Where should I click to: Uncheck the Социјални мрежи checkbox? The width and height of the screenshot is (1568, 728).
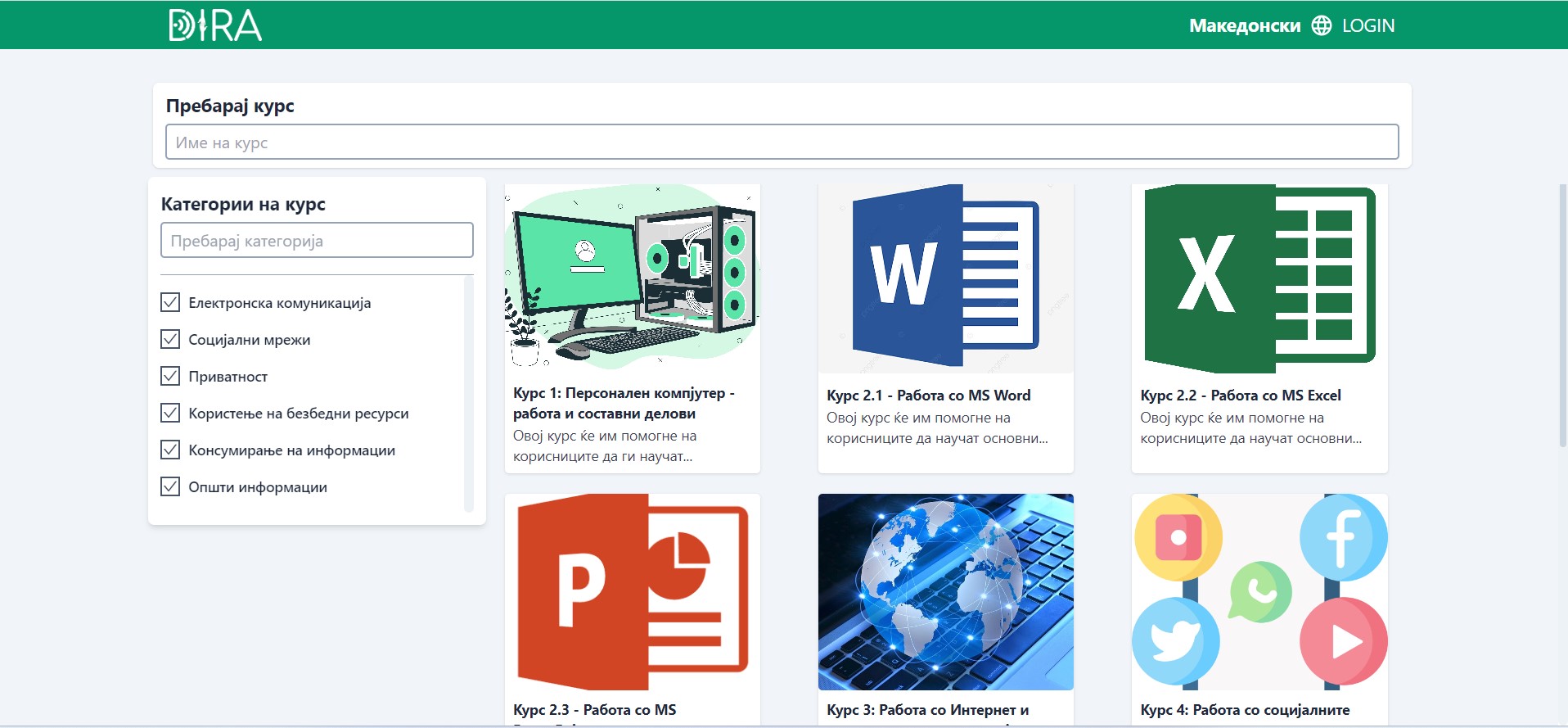coord(170,340)
